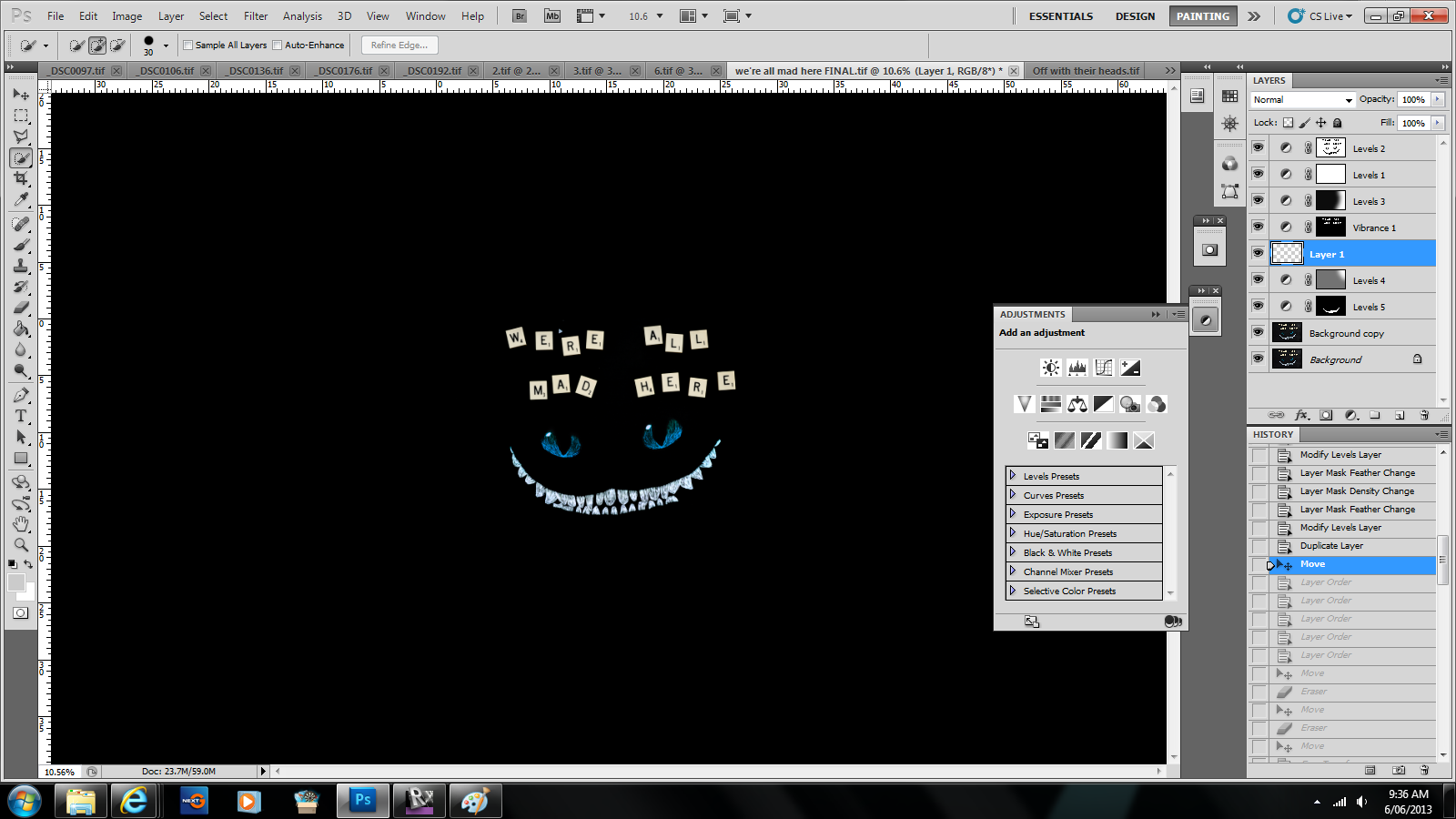
Task: Create a new layer in Layers panel
Action: (x=1400, y=415)
